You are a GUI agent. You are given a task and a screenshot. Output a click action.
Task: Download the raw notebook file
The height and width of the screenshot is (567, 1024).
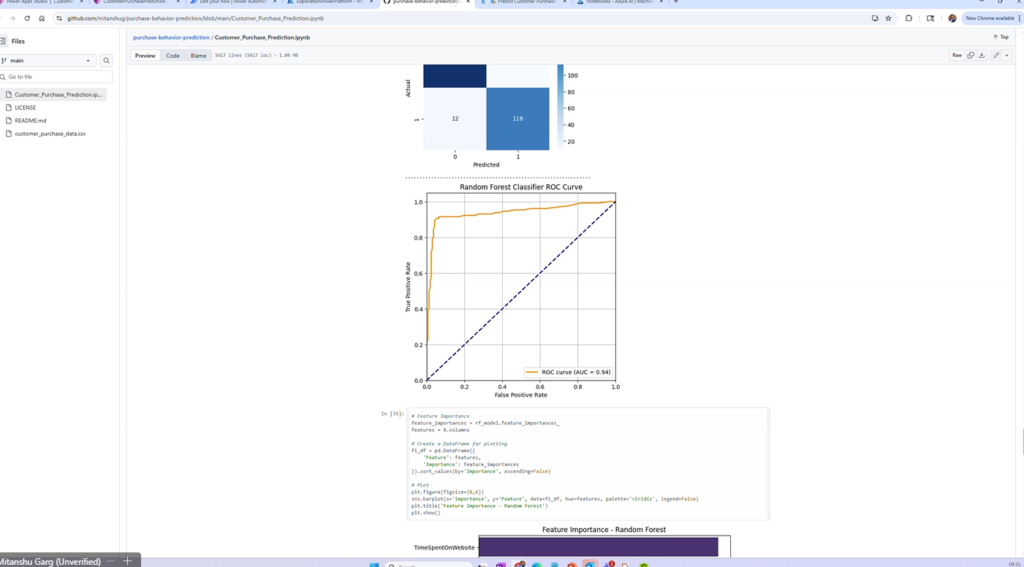982,56
